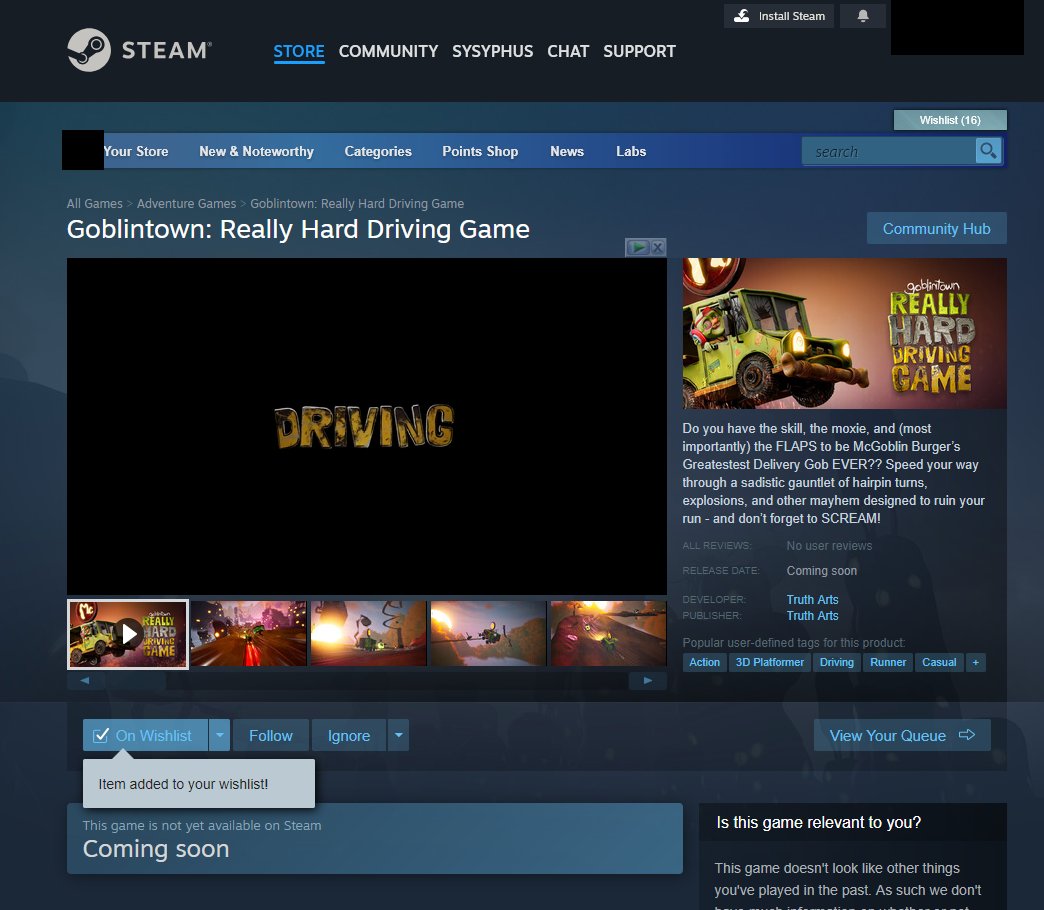
Task: Click the main video player area
Action: tap(367, 426)
